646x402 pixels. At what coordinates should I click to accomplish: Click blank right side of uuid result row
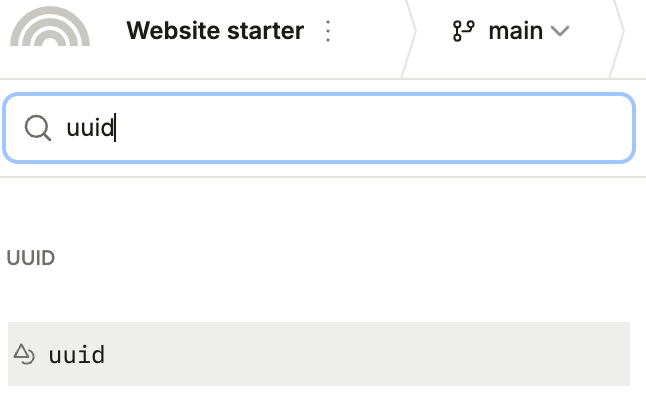tap(500, 354)
